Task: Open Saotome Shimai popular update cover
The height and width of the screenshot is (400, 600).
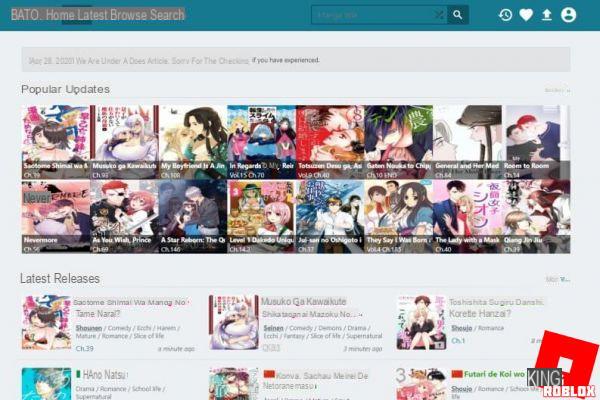Action: click(x=55, y=142)
